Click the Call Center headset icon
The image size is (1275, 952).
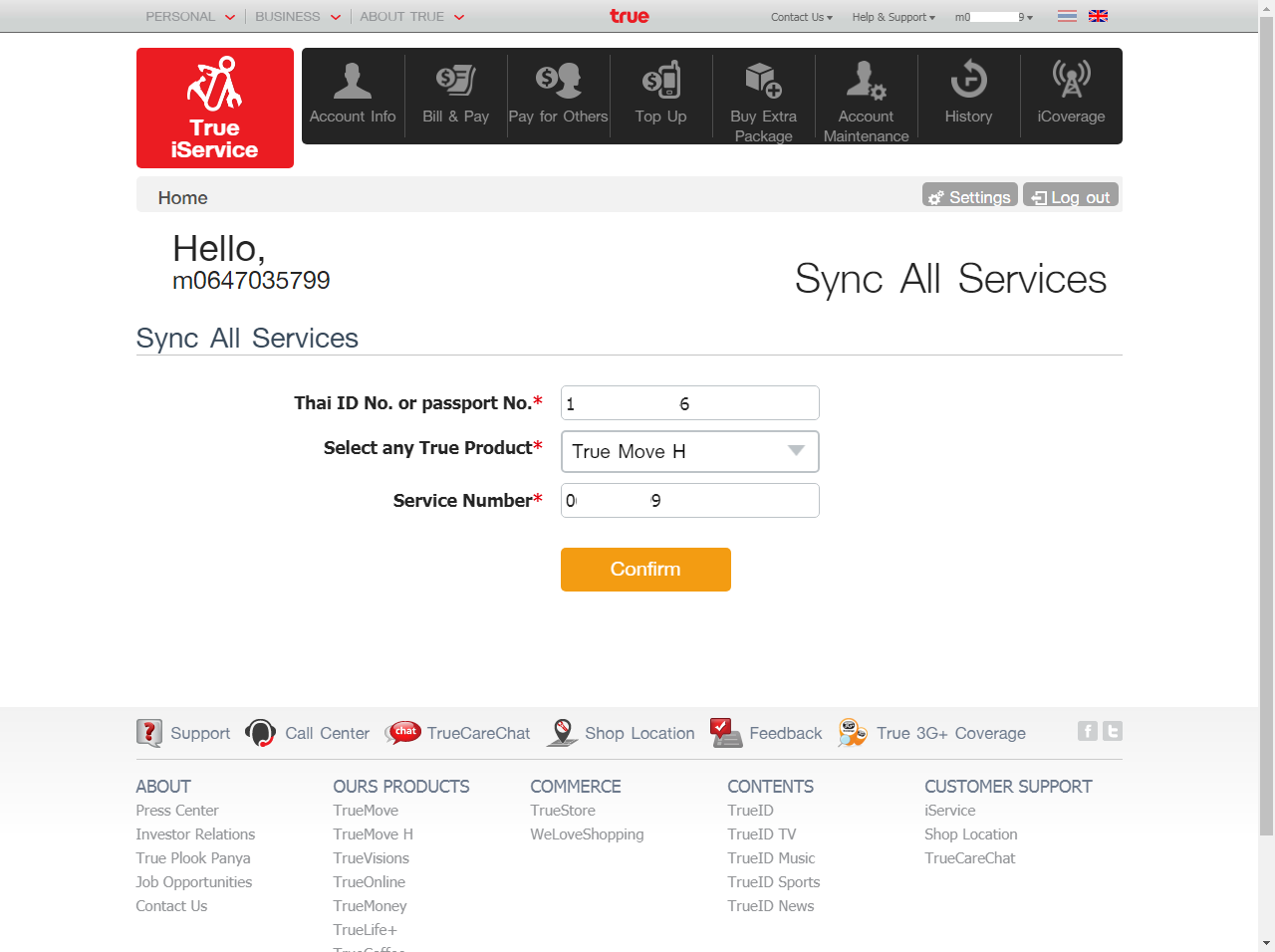click(x=260, y=733)
